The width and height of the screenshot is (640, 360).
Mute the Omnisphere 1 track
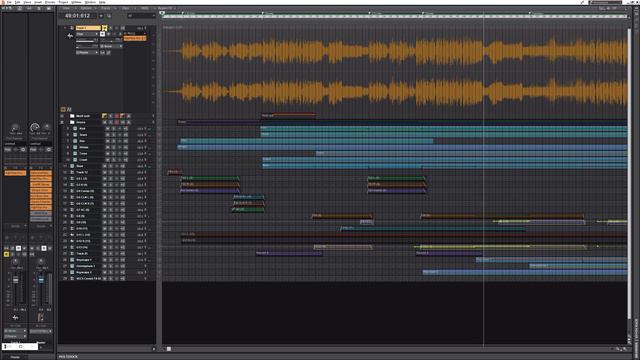tap(104, 266)
